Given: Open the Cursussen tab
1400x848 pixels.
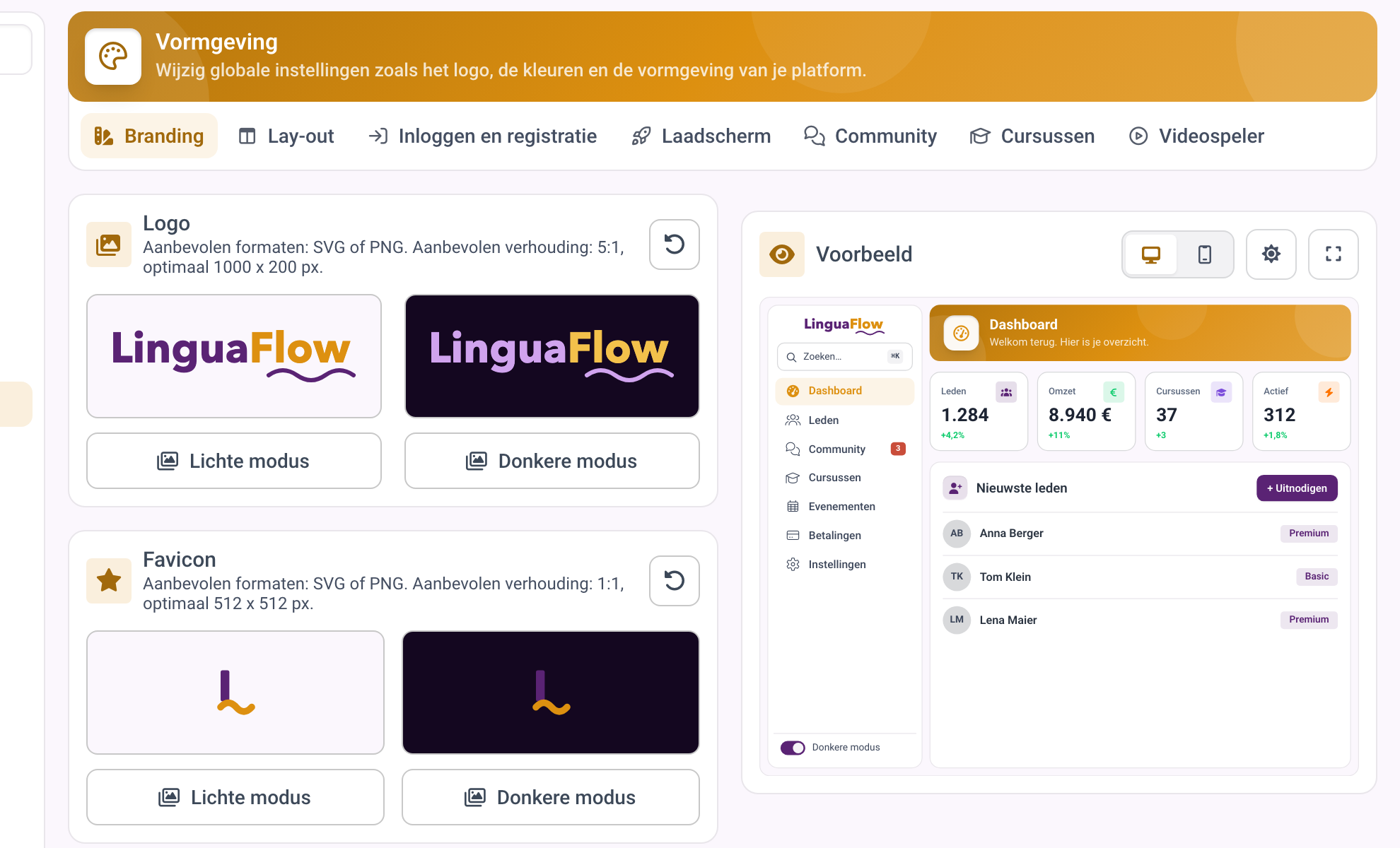Looking at the screenshot, I should point(1032,136).
